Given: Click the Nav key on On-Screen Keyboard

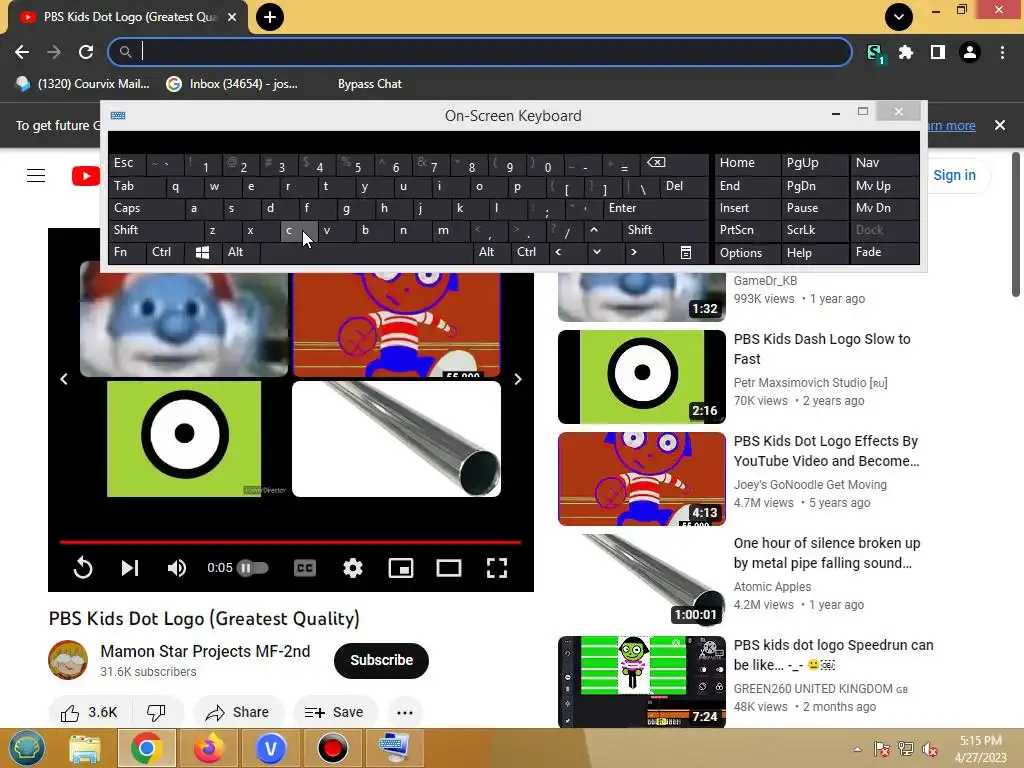Looking at the screenshot, I should 884,163.
